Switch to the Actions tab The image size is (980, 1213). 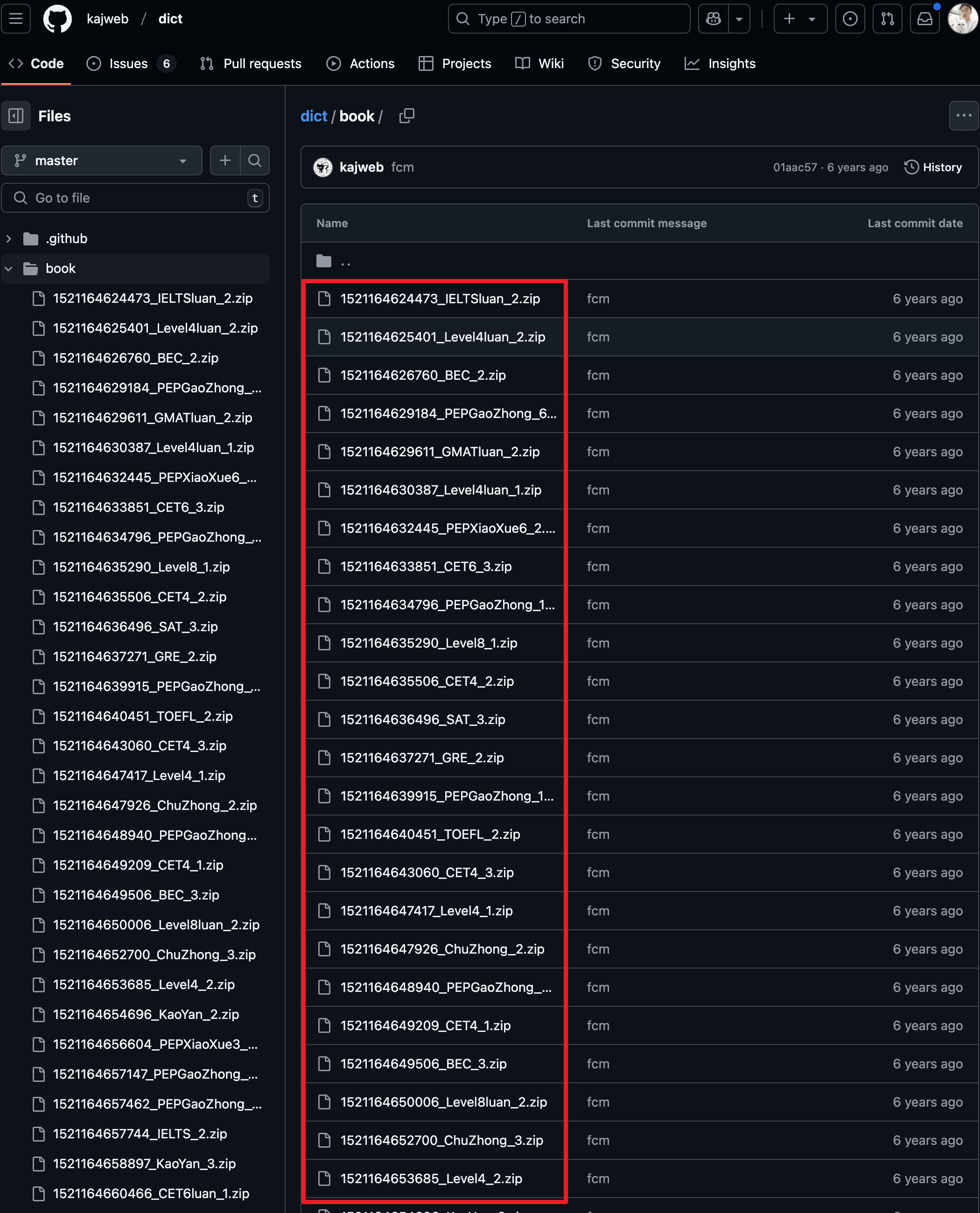360,63
